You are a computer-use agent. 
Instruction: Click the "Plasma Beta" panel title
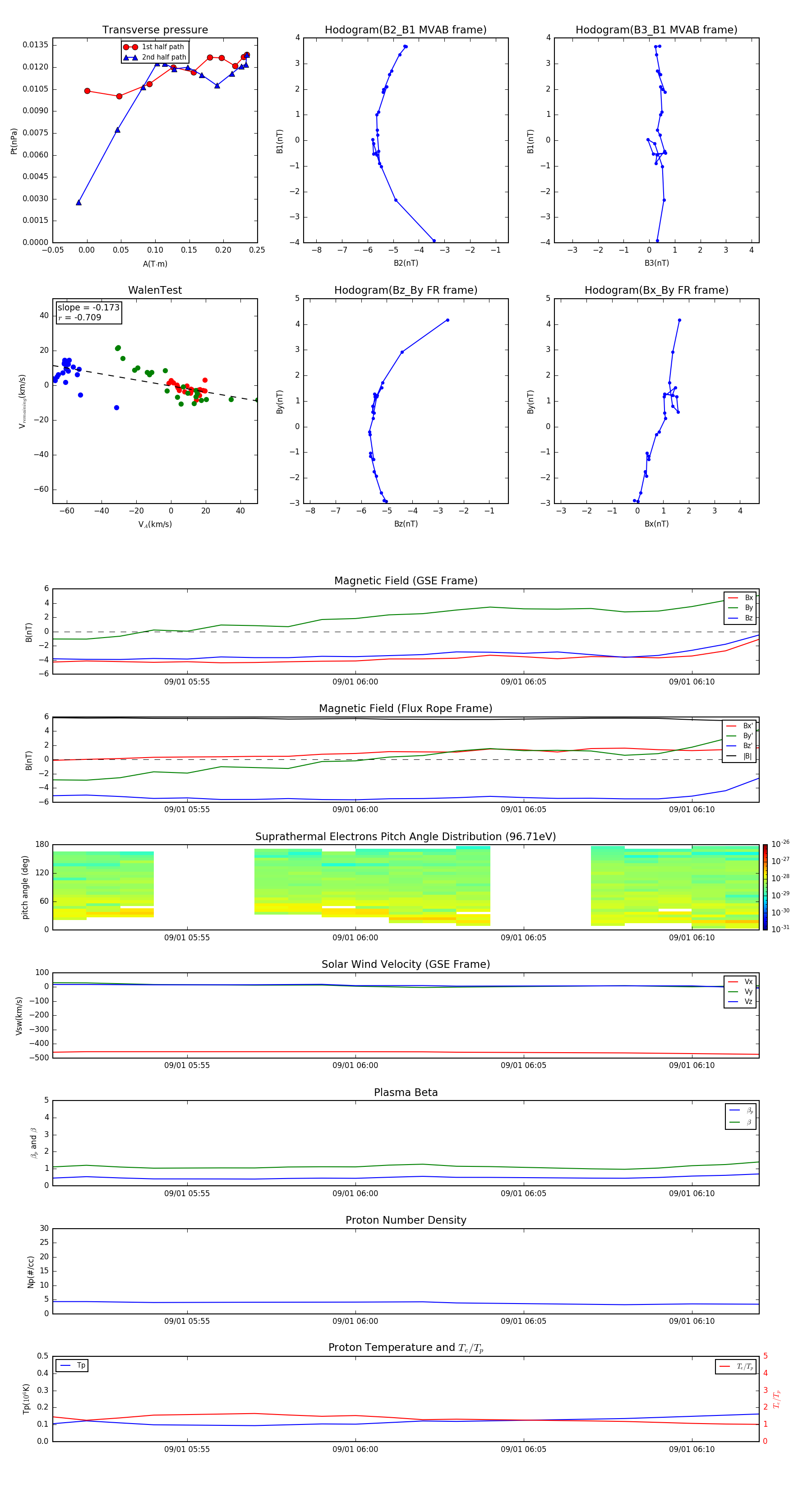pos(406,1092)
